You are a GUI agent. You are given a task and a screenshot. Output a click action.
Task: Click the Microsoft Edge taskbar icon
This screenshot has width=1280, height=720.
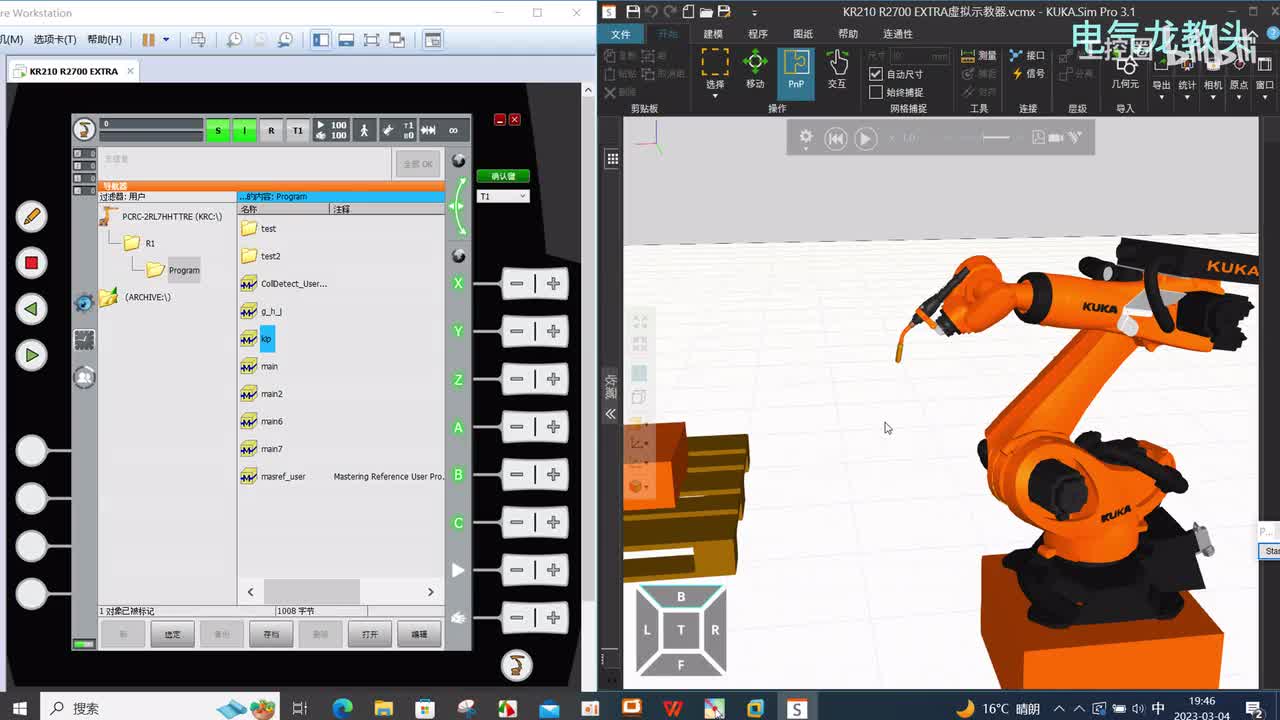point(342,708)
